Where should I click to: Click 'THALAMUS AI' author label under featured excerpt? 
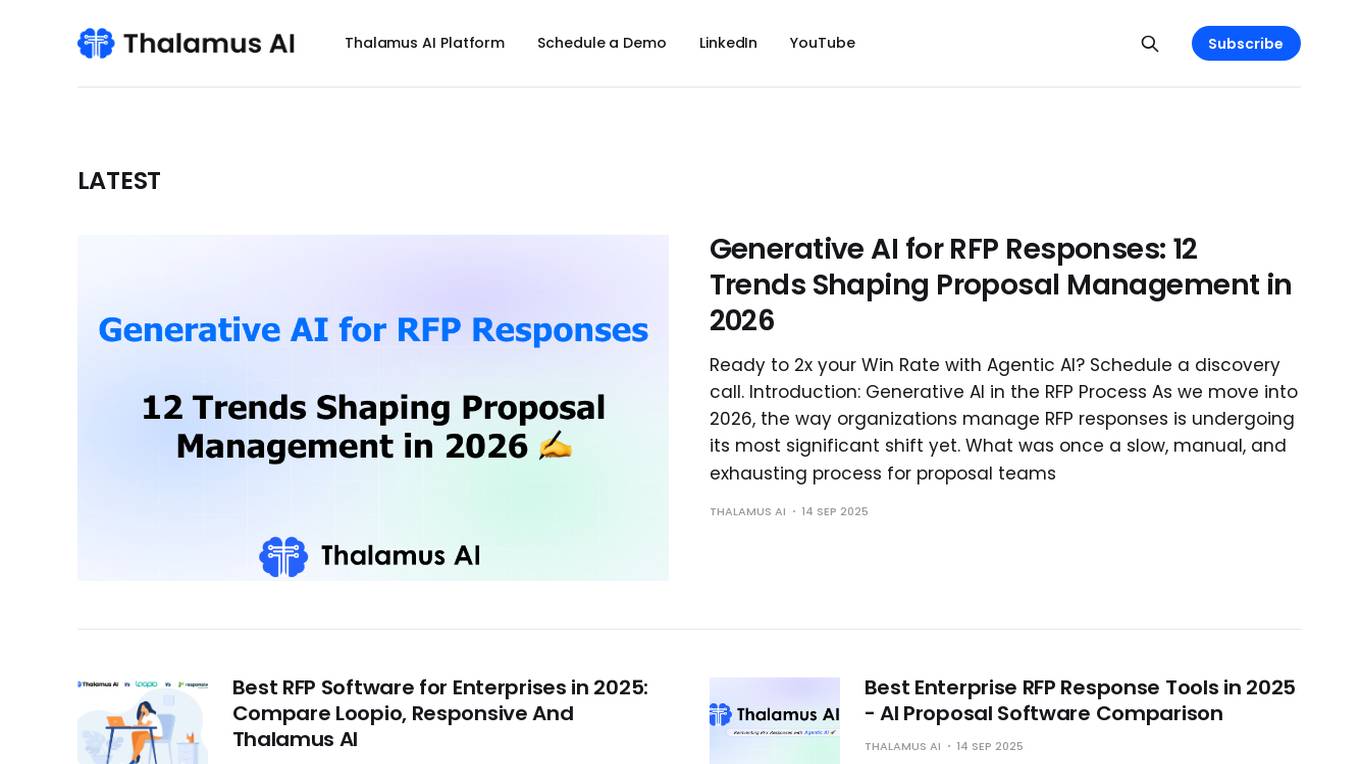click(748, 512)
